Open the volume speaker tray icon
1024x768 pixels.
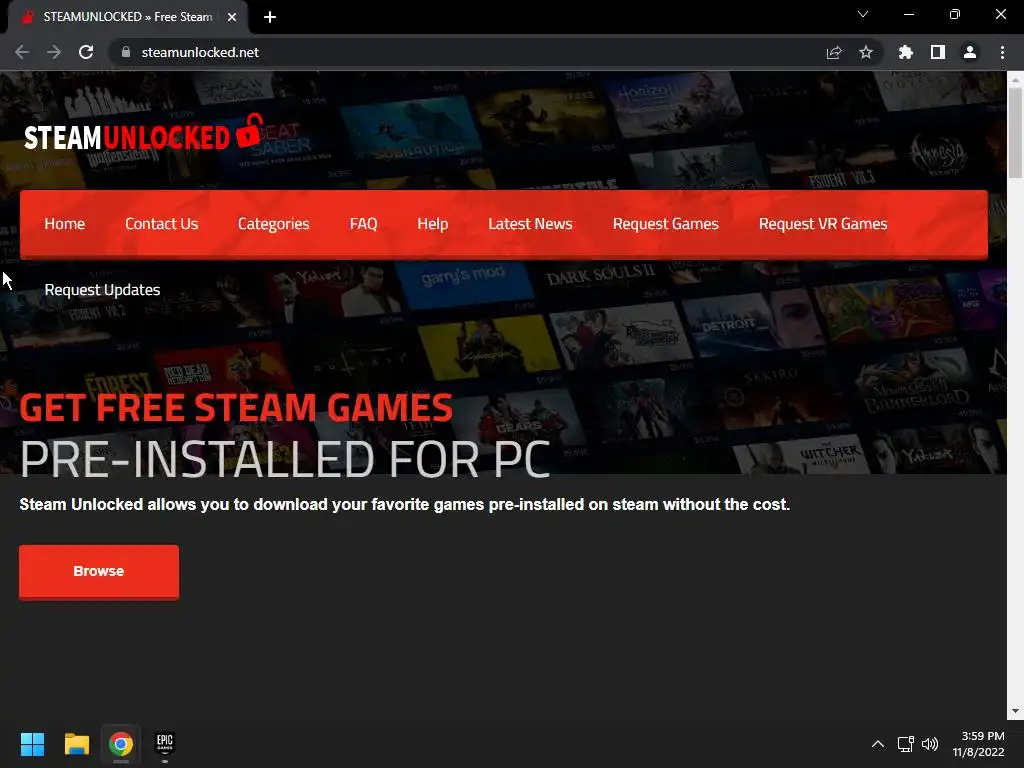click(930, 744)
